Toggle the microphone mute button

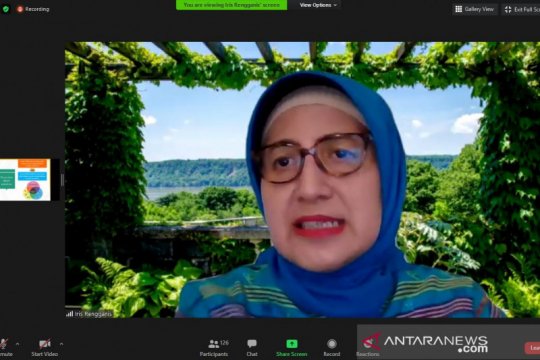5,347
